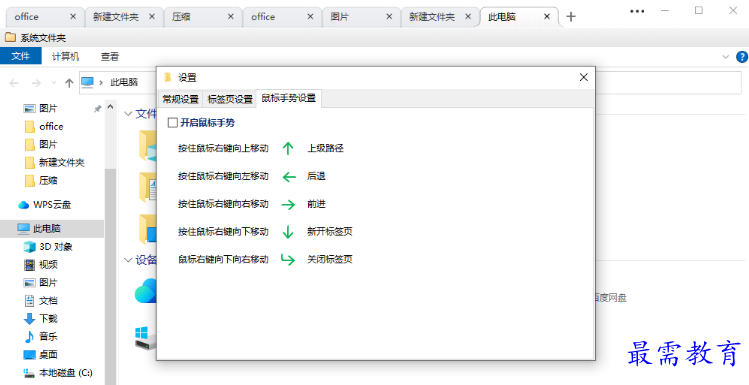This screenshot has height=385, width=749.
Task: Open recent locations dropdown arrow
Action: tap(54, 83)
